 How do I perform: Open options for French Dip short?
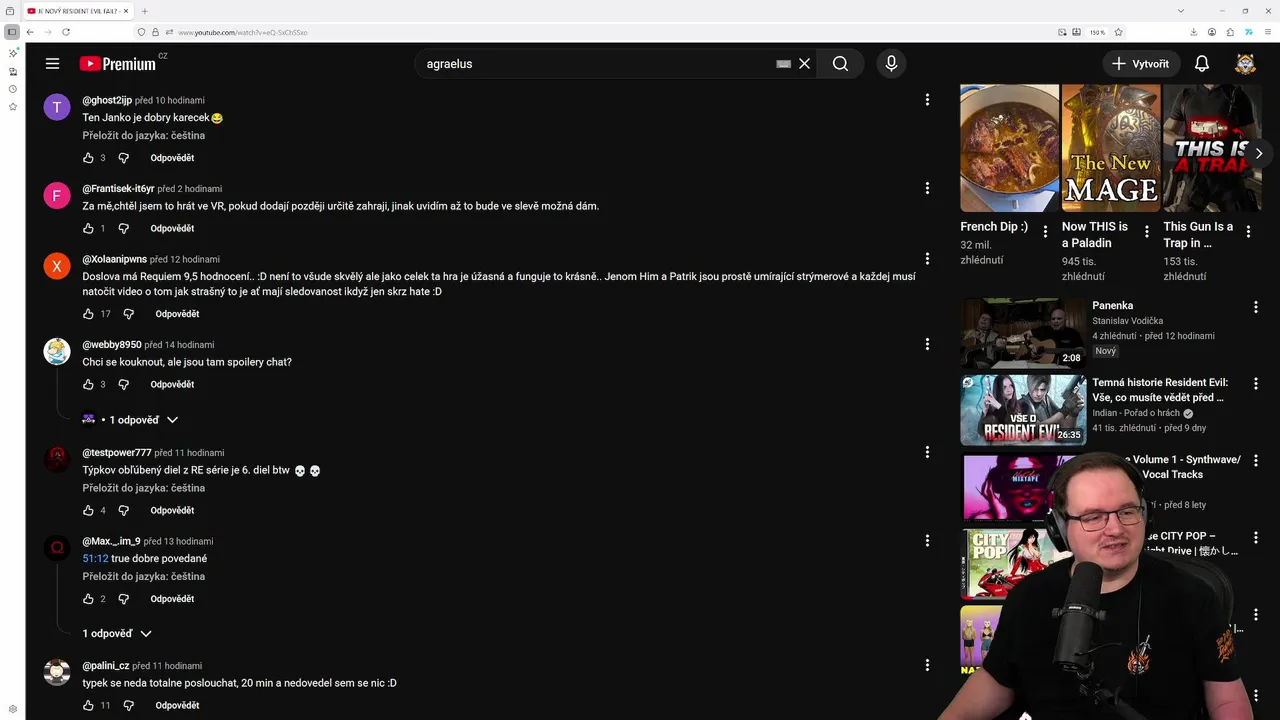coord(1046,232)
